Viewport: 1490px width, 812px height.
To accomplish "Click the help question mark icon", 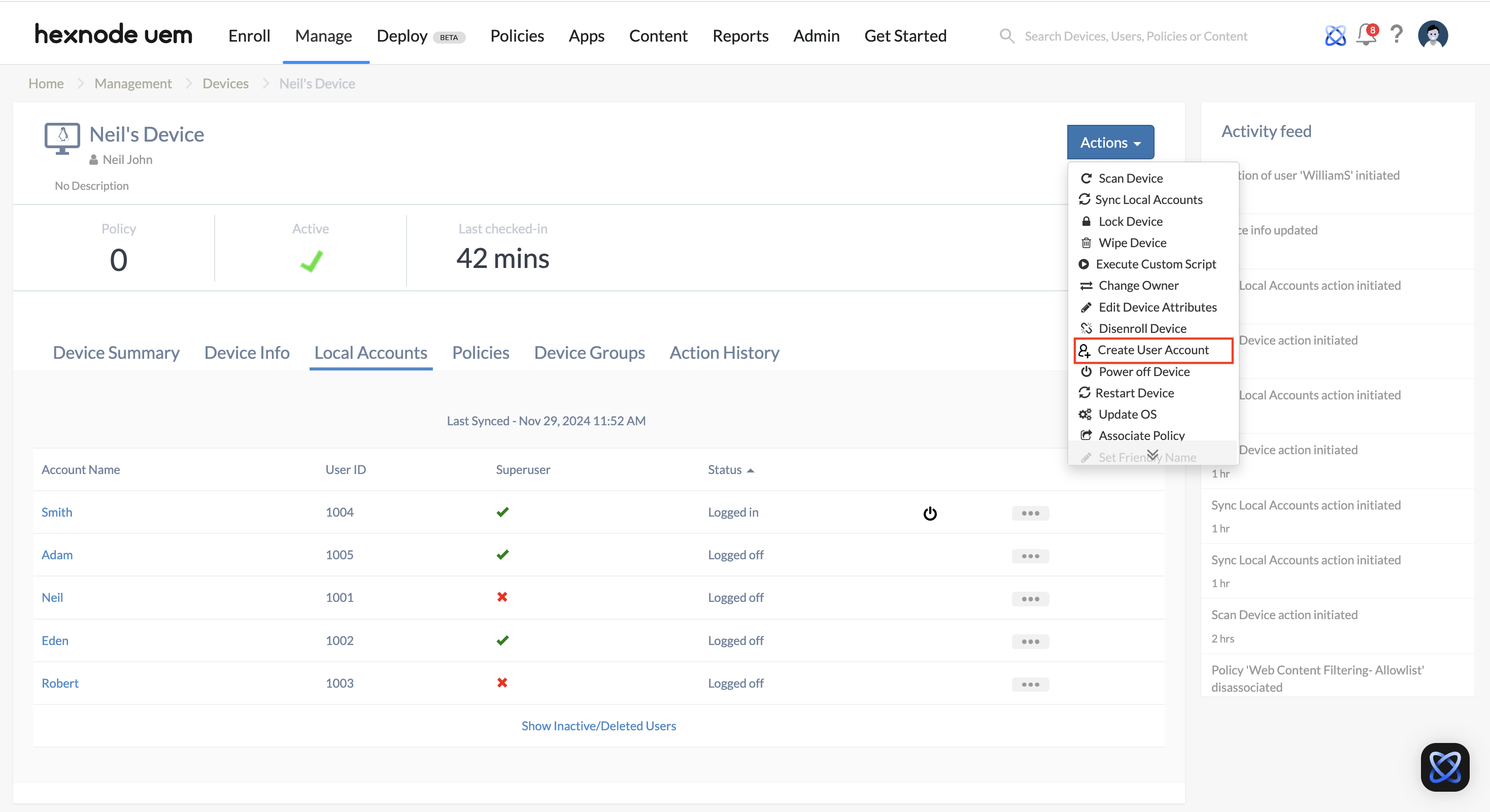I will click(x=1396, y=35).
